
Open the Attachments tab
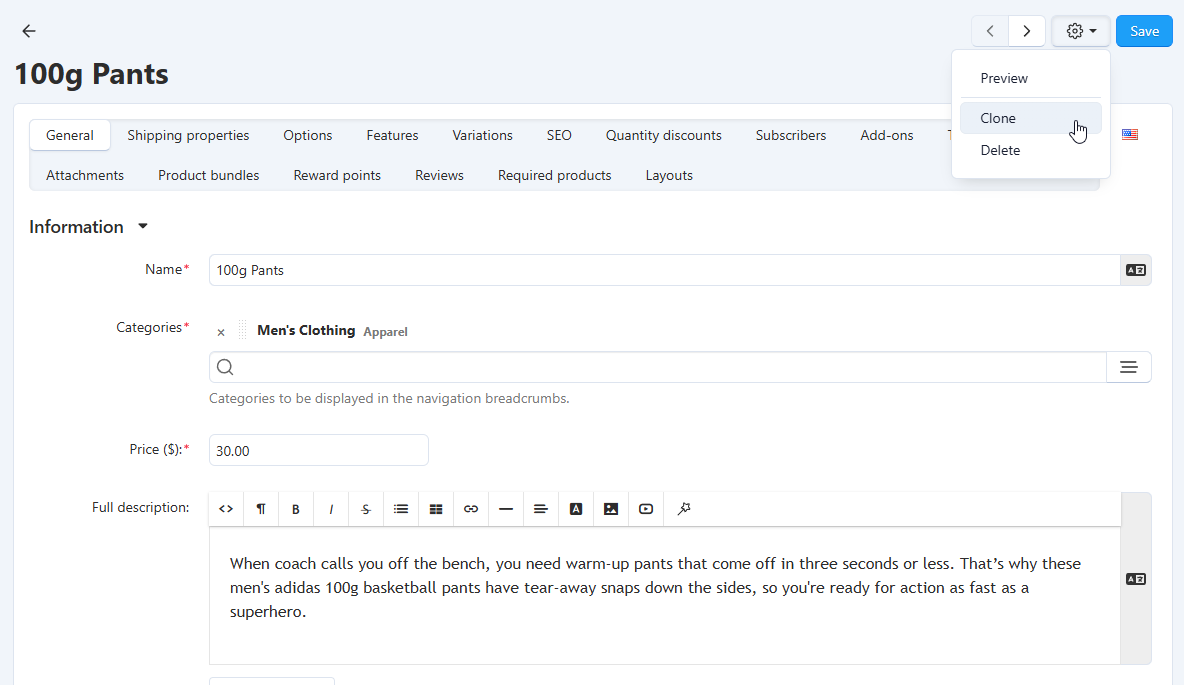(x=85, y=175)
